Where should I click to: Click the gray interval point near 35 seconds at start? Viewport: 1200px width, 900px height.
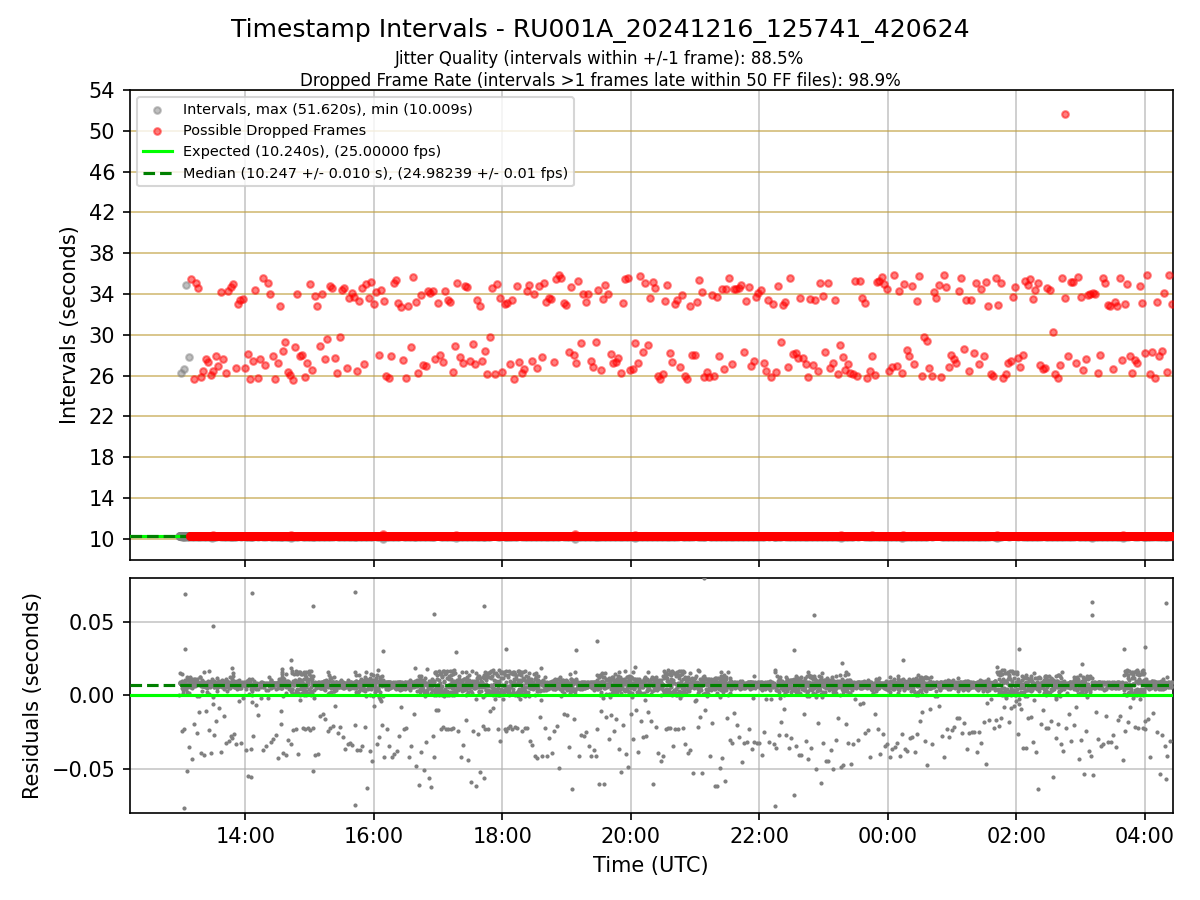click(x=186, y=285)
